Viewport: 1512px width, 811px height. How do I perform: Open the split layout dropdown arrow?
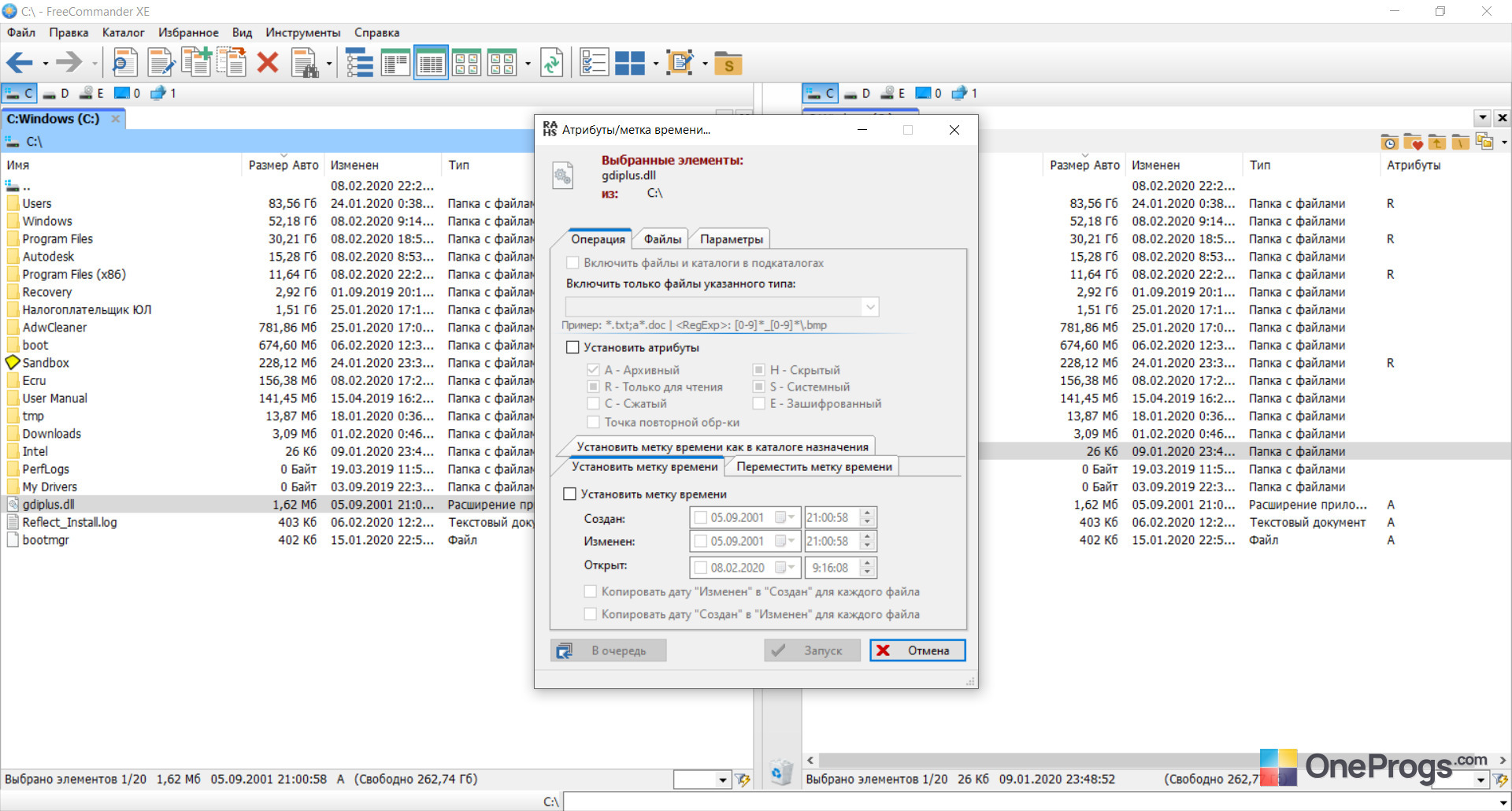[x=655, y=64]
